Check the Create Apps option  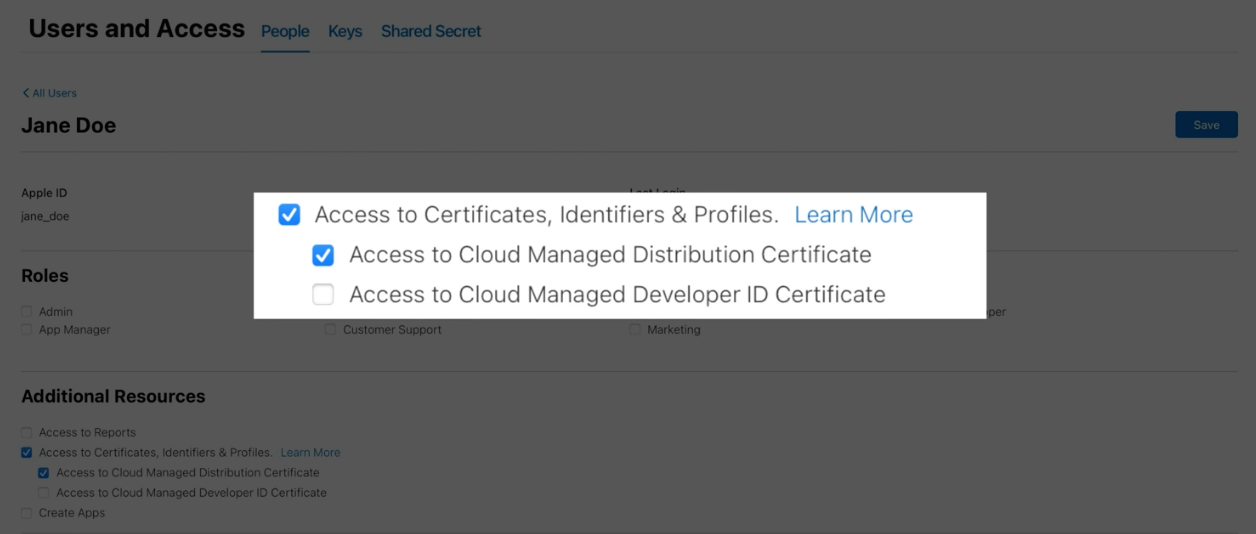(x=27, y=513)
